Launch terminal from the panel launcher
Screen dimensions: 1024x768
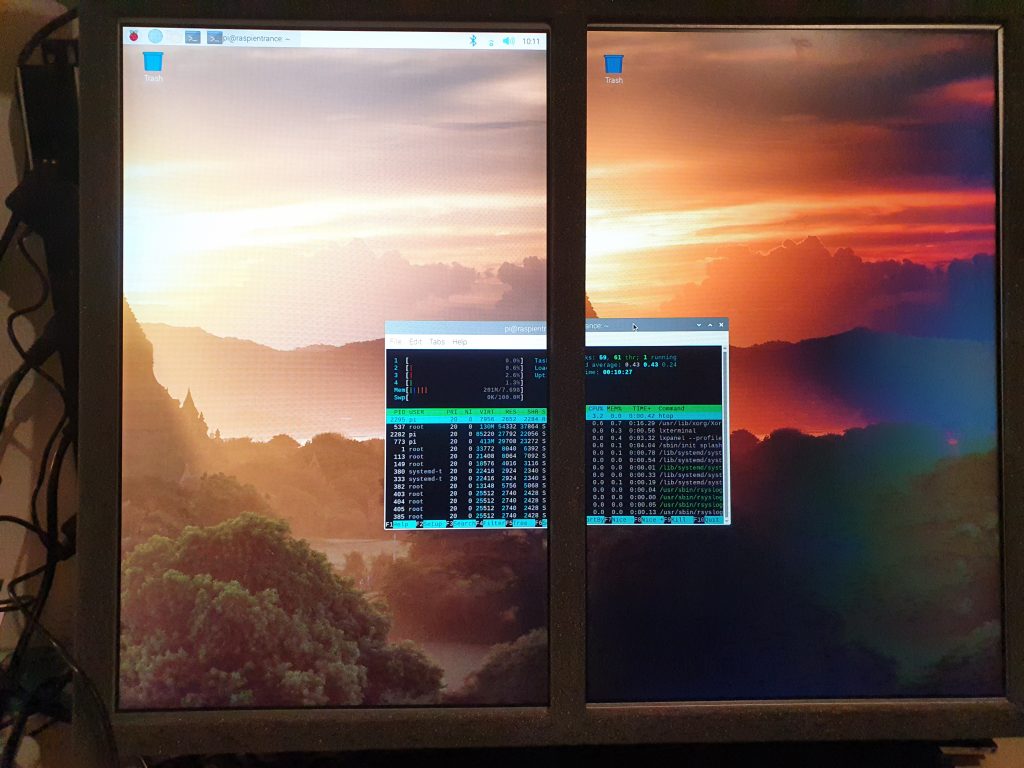coord(192,37)
